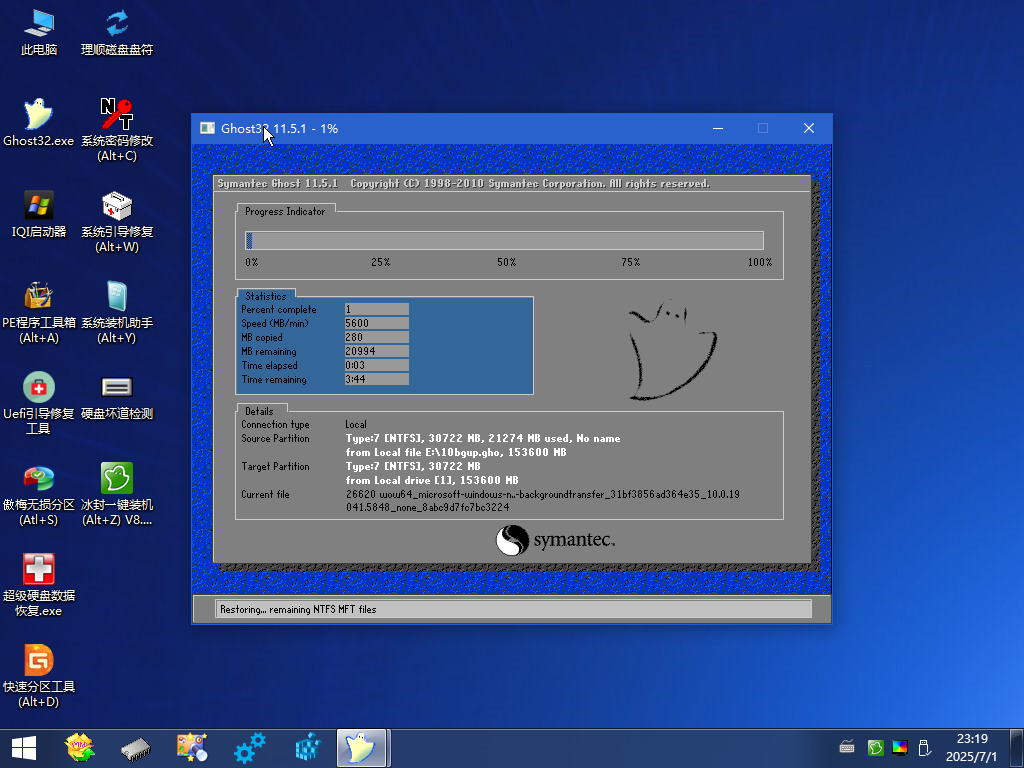Screen dimensions: 1024x768
Task: Select Uefi引导修复工具 desktop icon
Action: (39, 403)
